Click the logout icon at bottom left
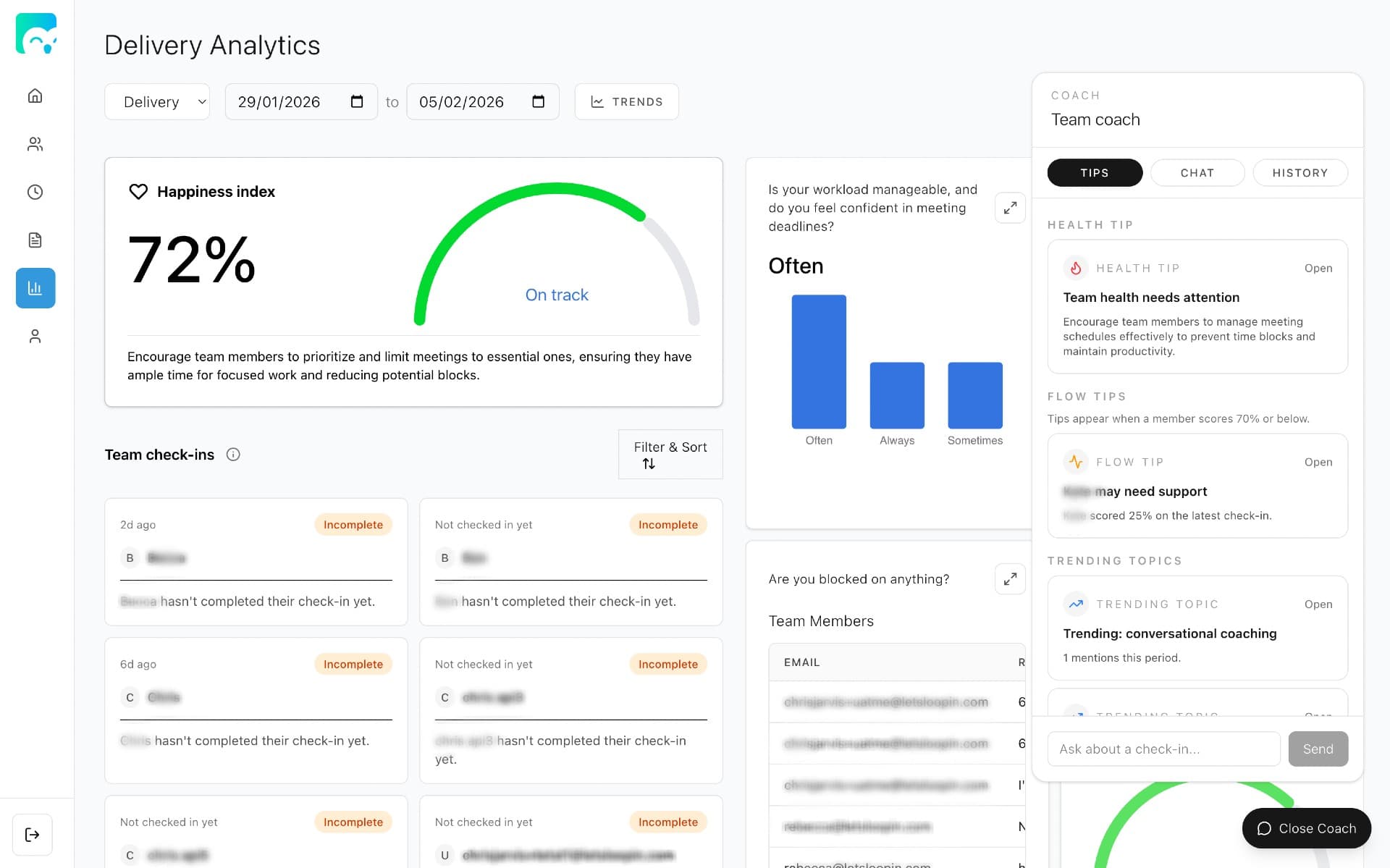The width and height of the screenshot is (1390, 868). coord(33,835)
